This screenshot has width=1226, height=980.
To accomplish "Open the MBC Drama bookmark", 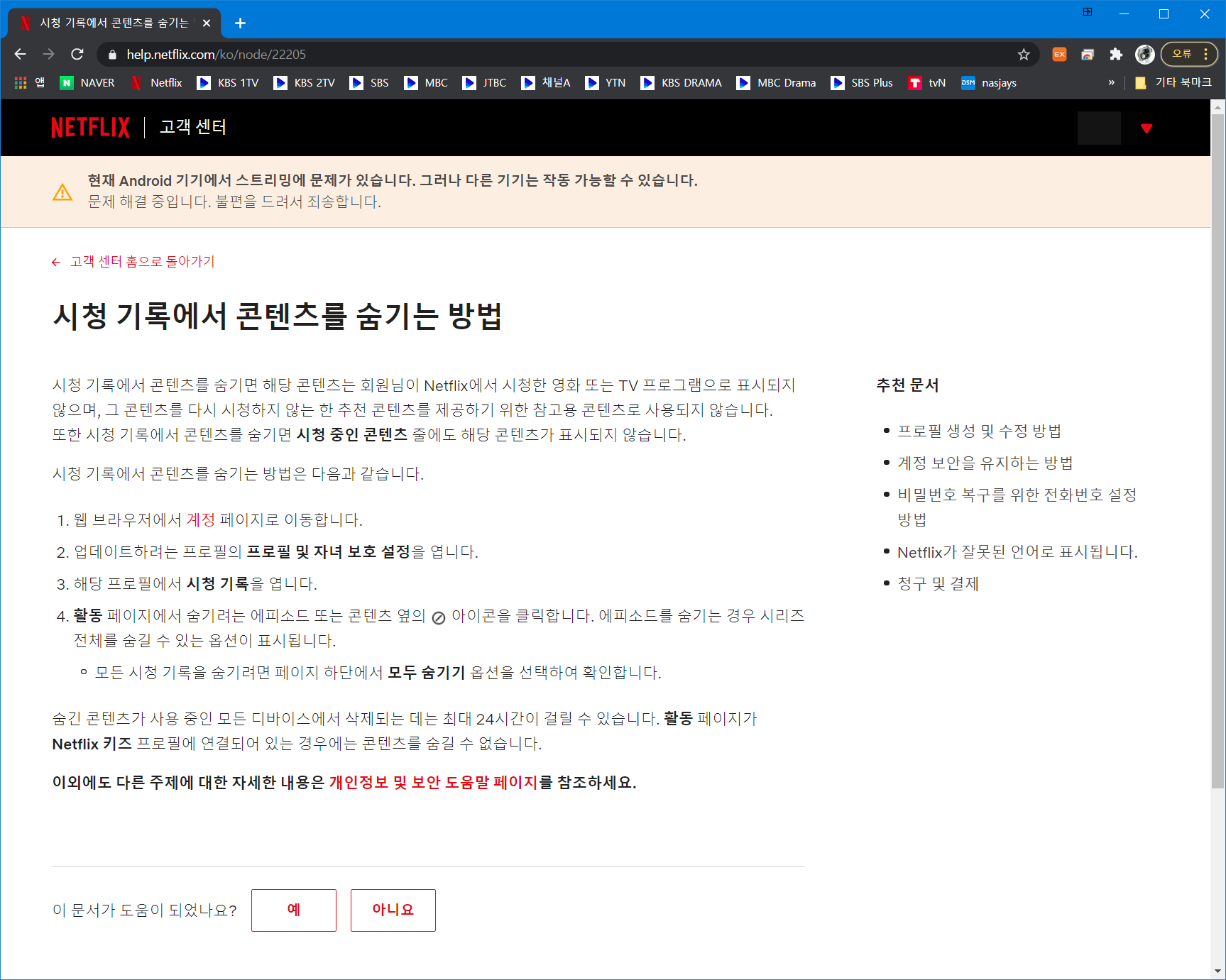I will [777, 82].
